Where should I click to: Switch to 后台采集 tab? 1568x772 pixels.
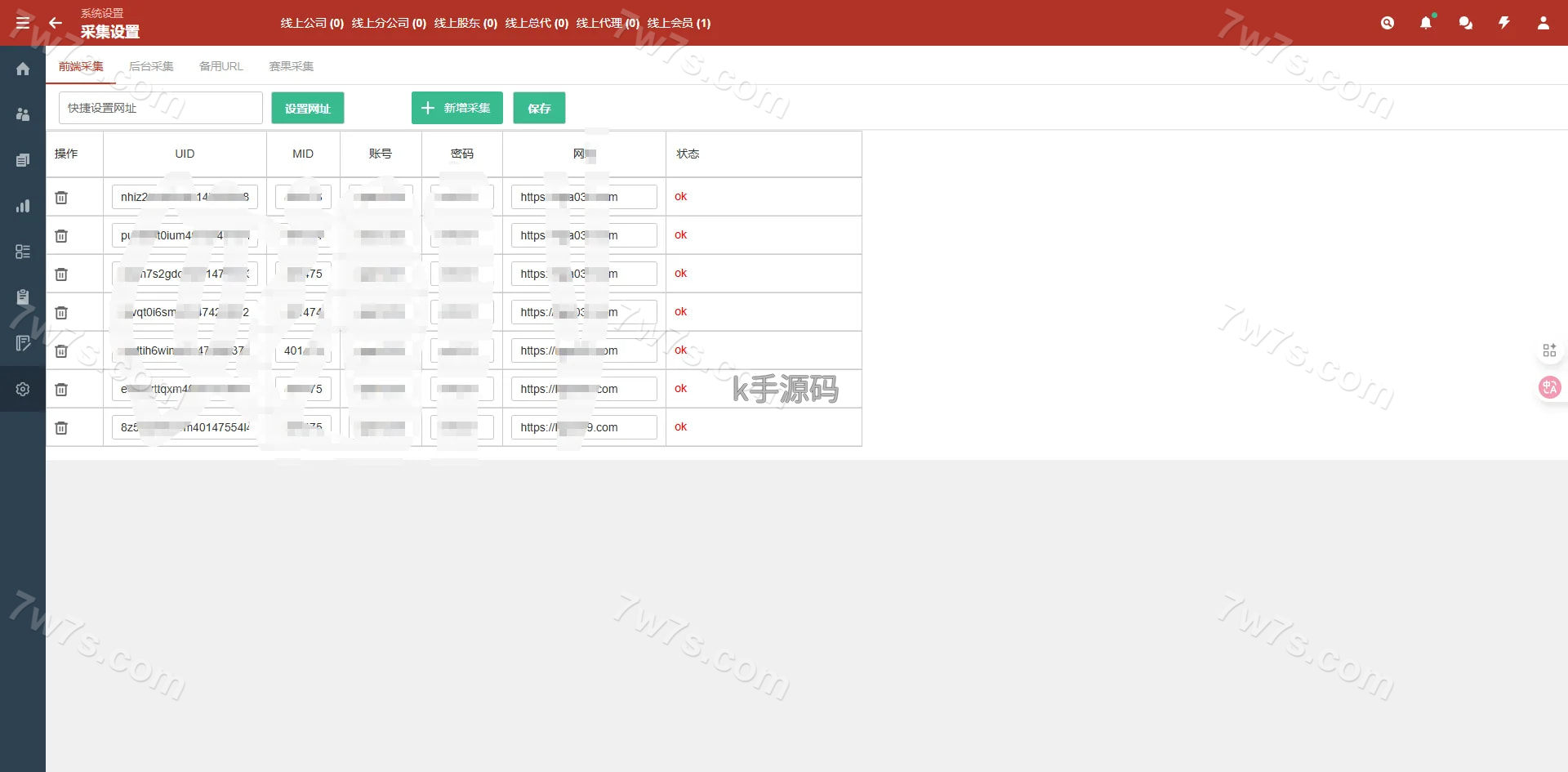tap(151, 66)
